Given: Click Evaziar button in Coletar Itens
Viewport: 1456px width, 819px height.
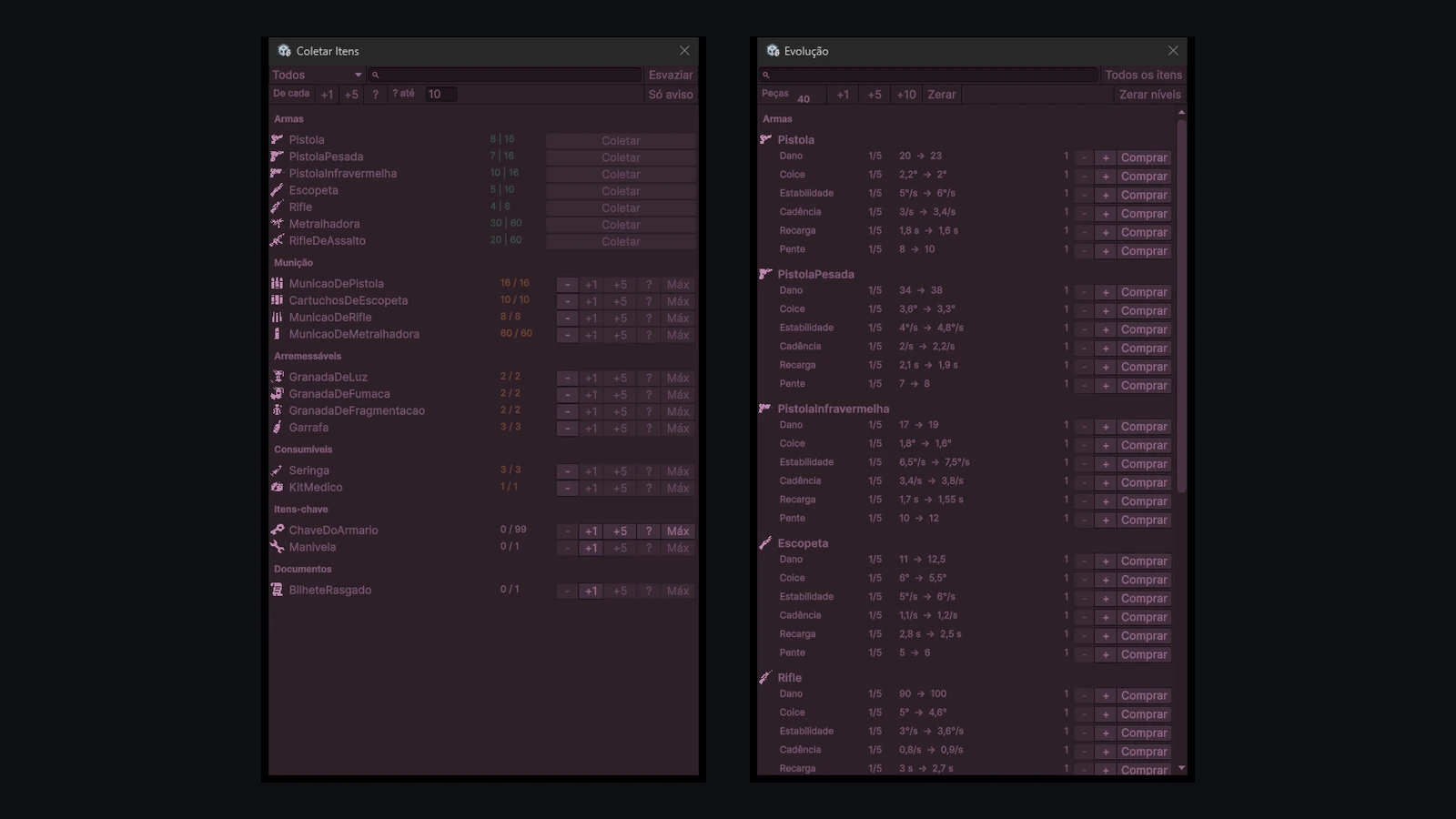Looking at the screenshot, I should (x=671, y=75).
